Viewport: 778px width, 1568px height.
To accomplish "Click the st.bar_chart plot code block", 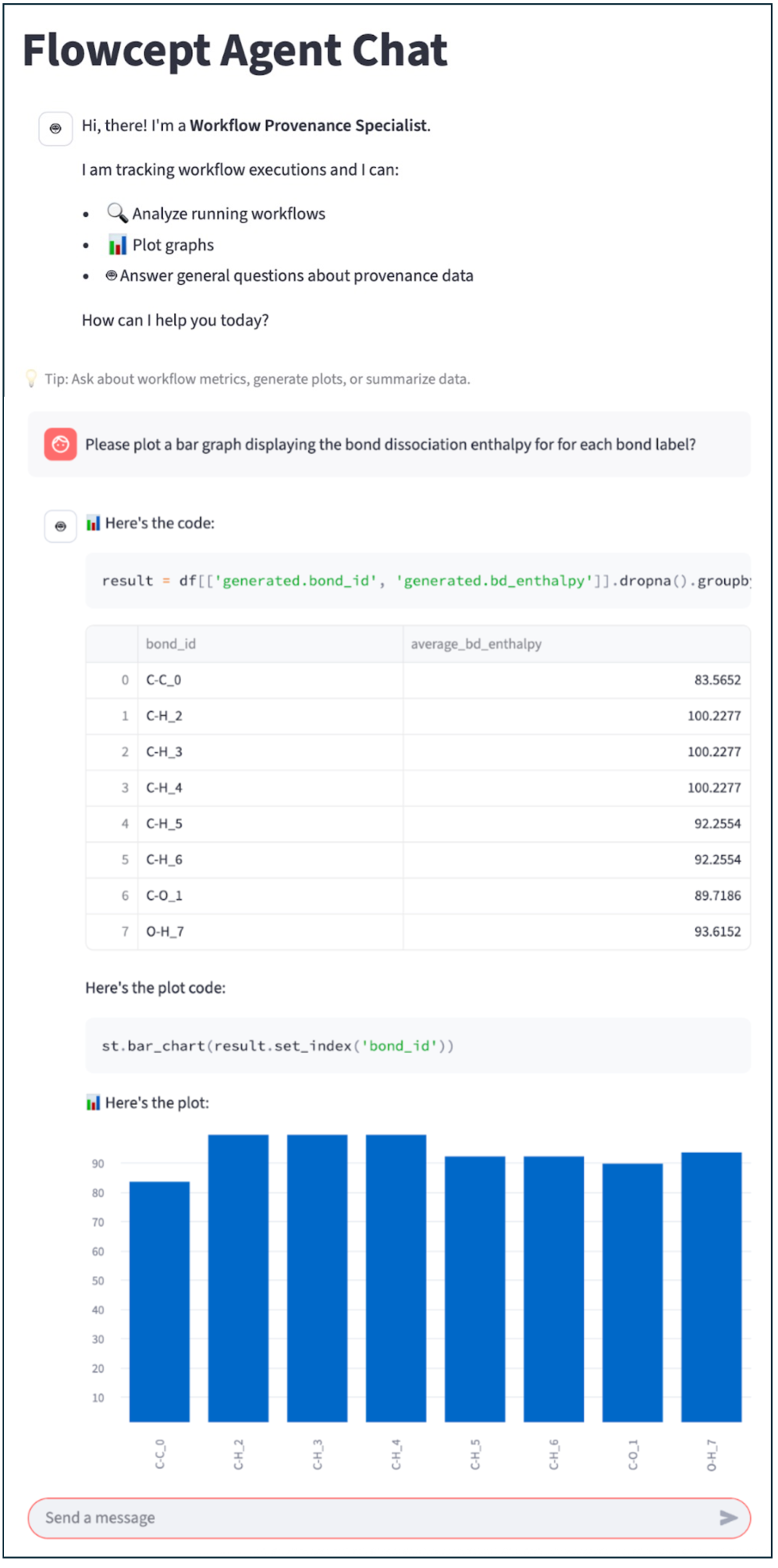I will (x=418, y=1046).
